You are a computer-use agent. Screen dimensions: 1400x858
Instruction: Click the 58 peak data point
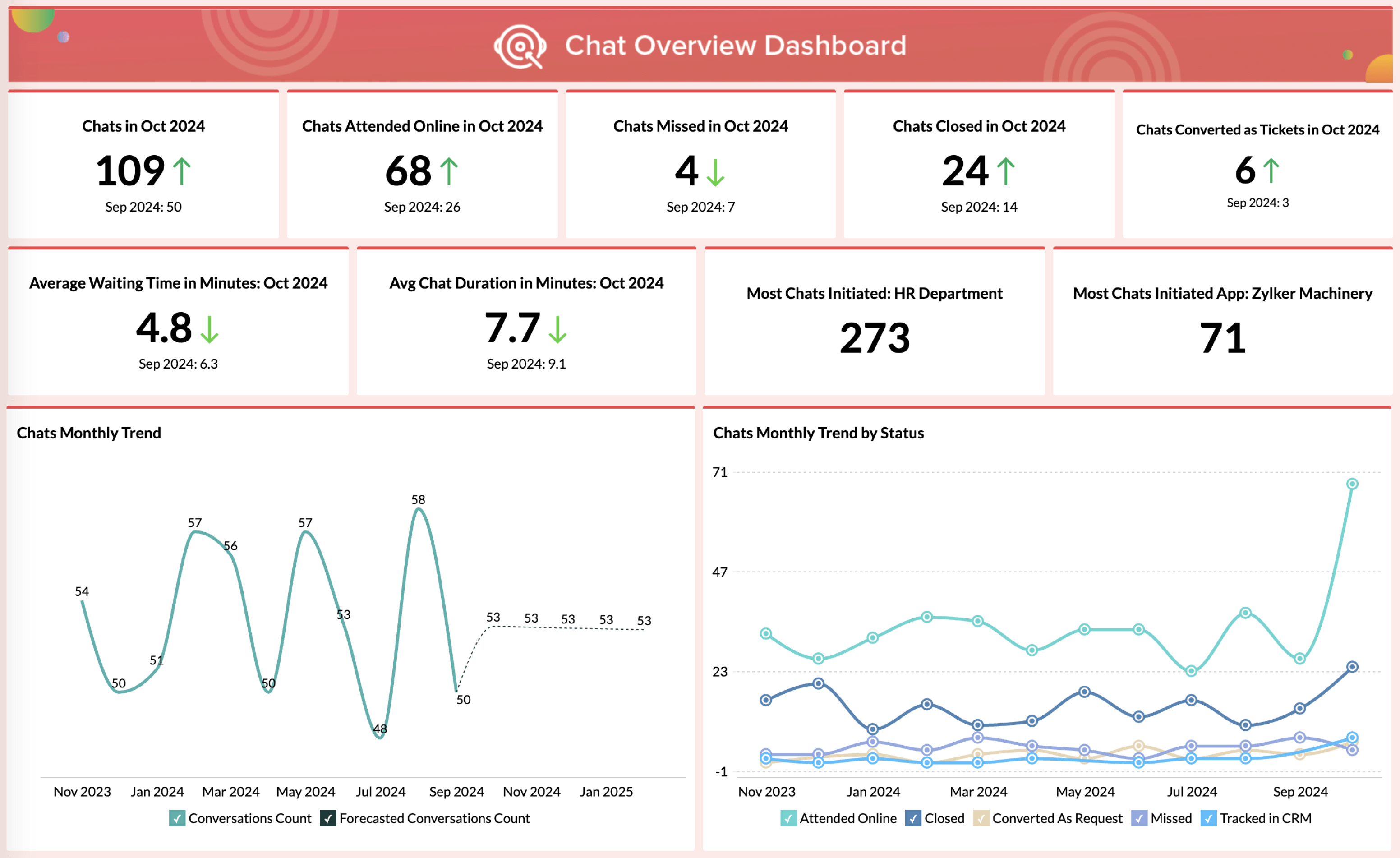[x=419, y=509]
